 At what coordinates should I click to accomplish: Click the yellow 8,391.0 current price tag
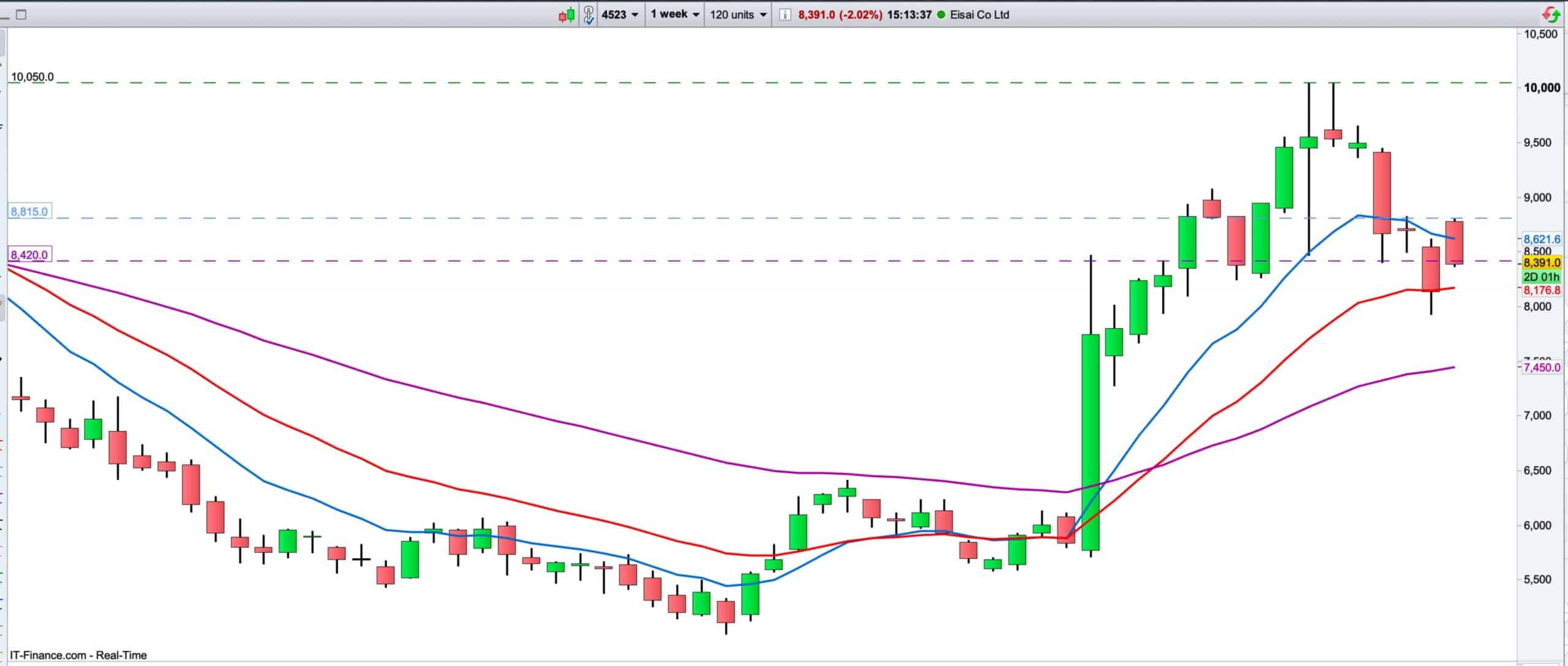coord(1542,263)
